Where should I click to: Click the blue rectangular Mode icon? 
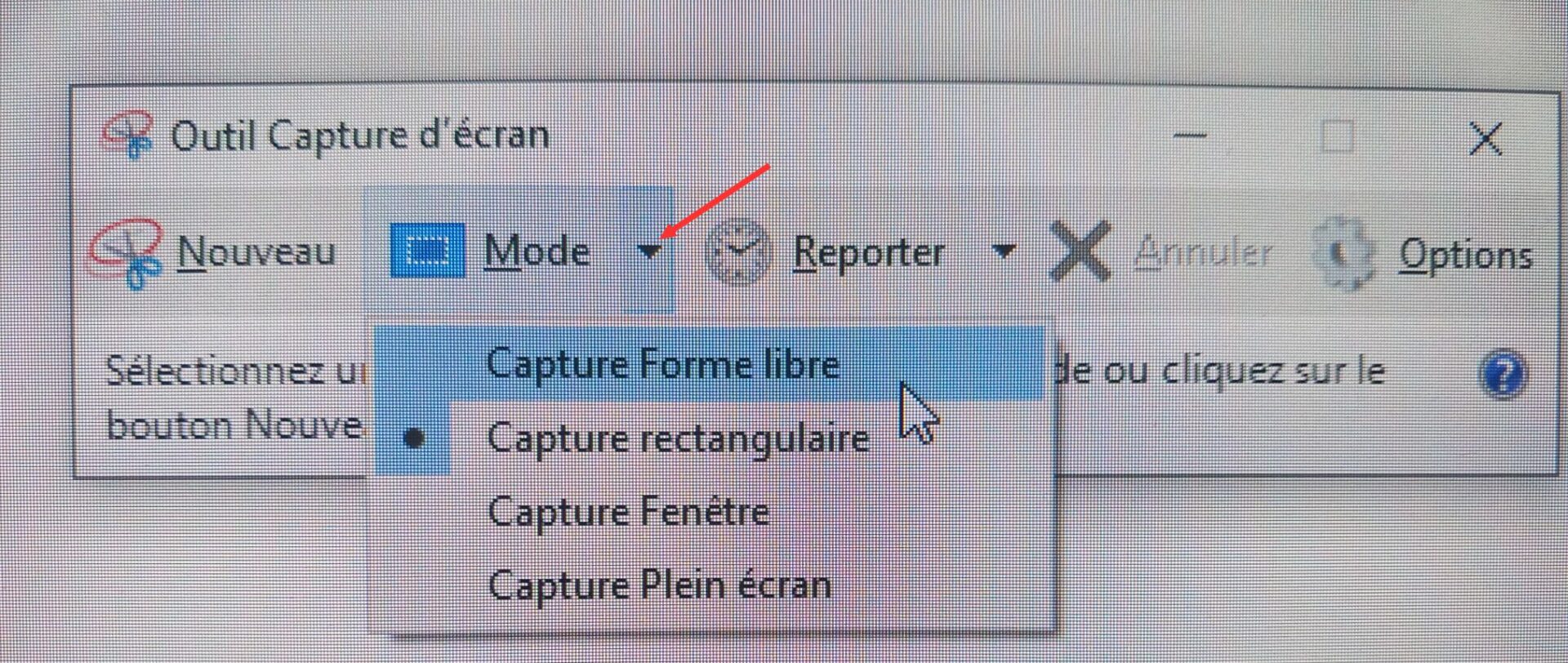(x=427, y=251)
